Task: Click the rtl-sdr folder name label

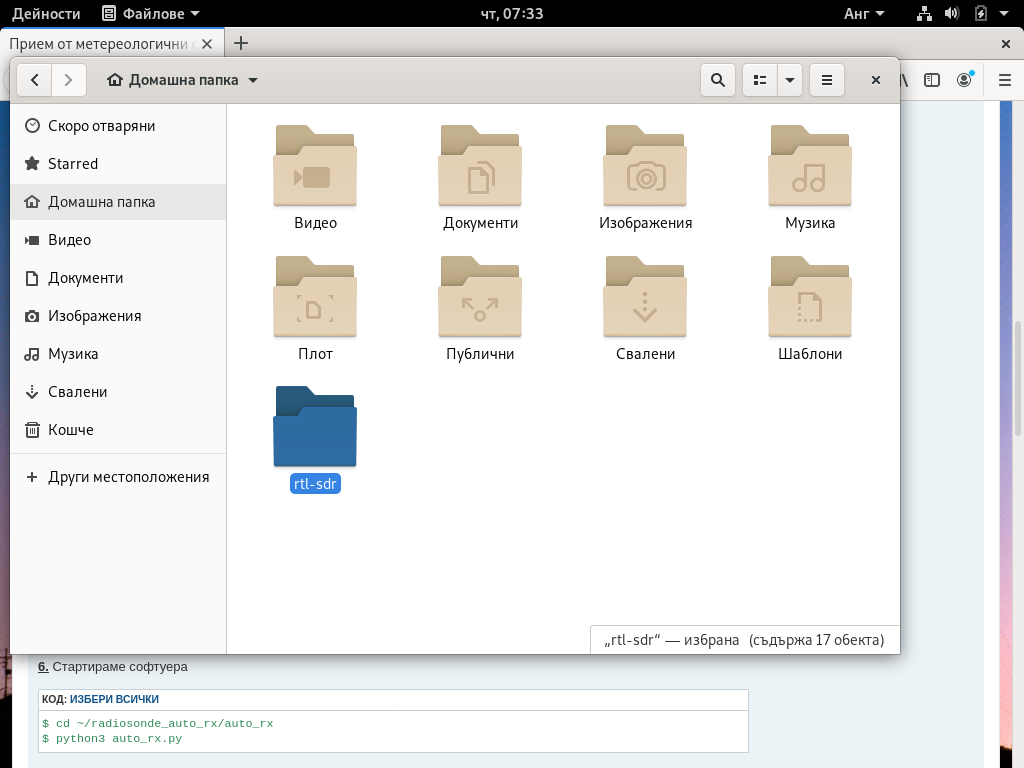Action: click(x=315, y=484)
